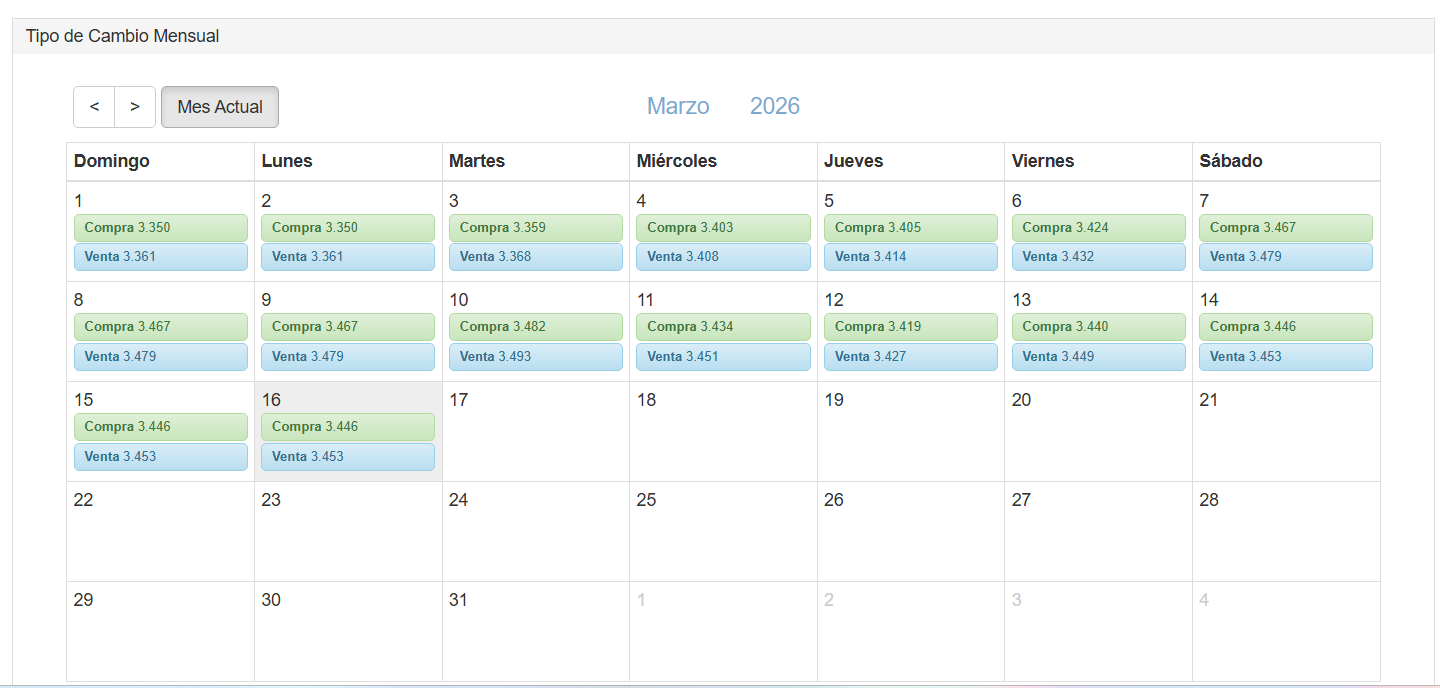Open Venta 3.427 on March 12
This screenshot has width=1440, height=688.
coord(910,357)
